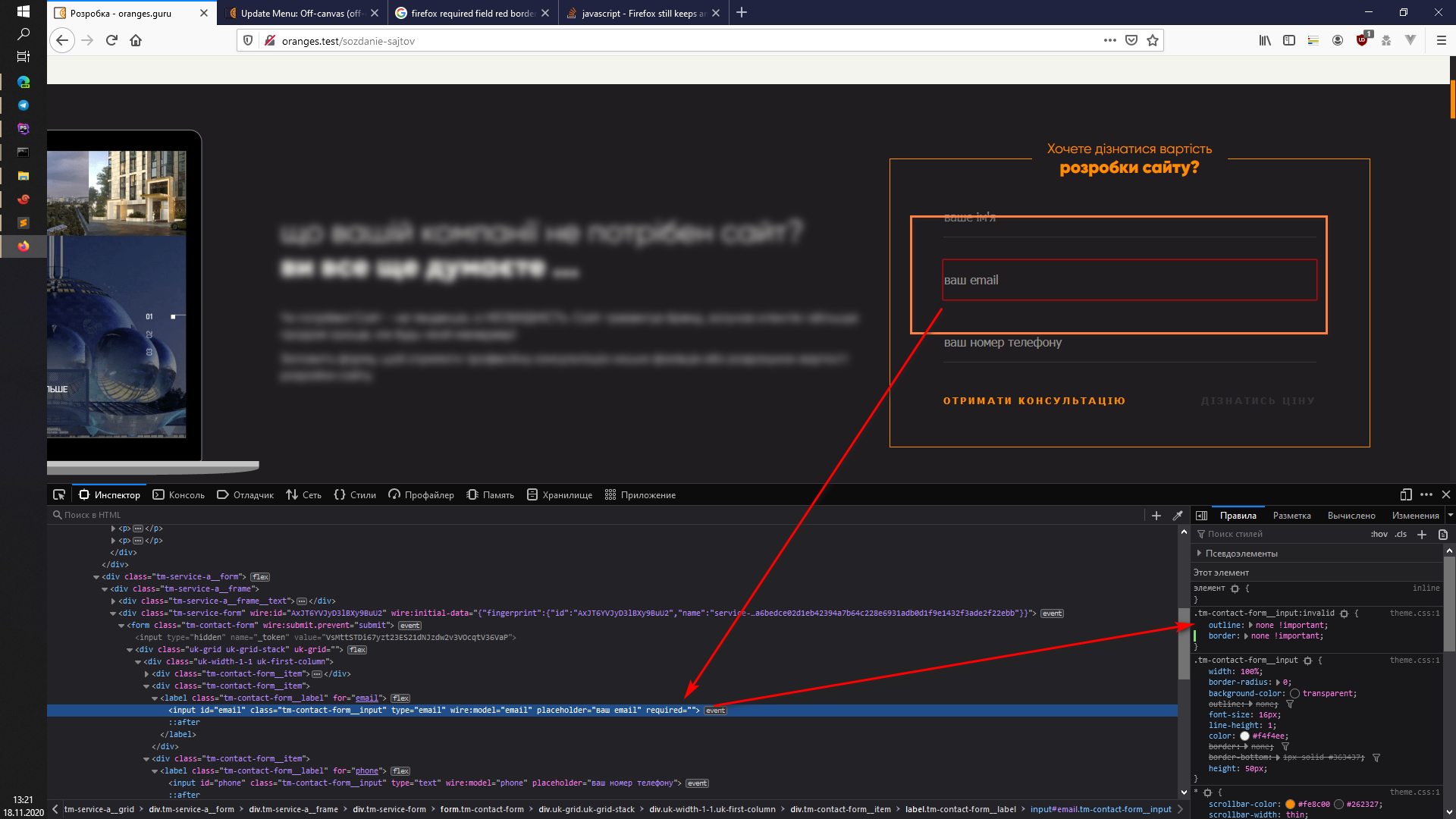Create a new node in markup

point(1156,516)
